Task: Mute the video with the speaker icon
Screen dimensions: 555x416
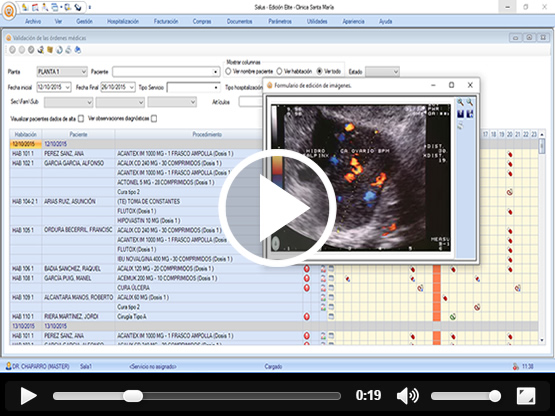Action: [407, 395]
